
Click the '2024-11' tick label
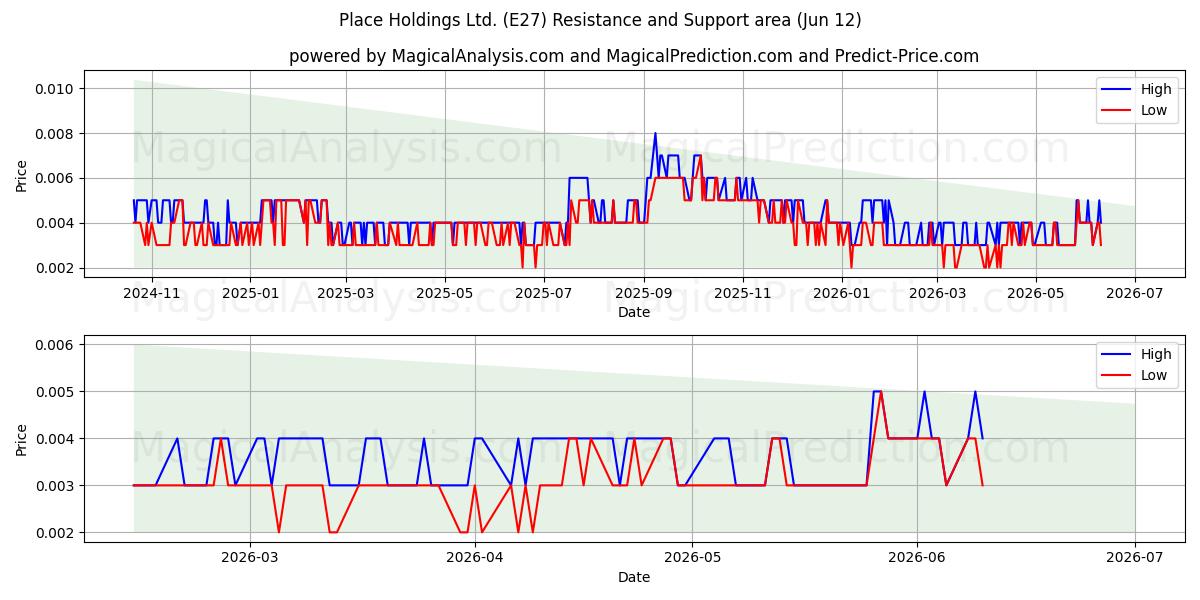(152, 293)
